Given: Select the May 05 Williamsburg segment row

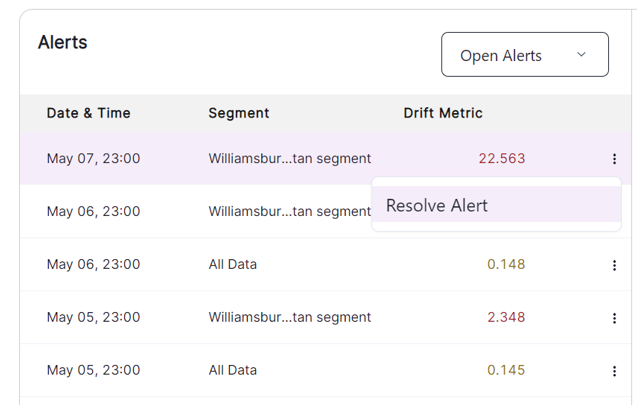Looking at the screenshot, I should pyautogui.click(x=325, y=317).
